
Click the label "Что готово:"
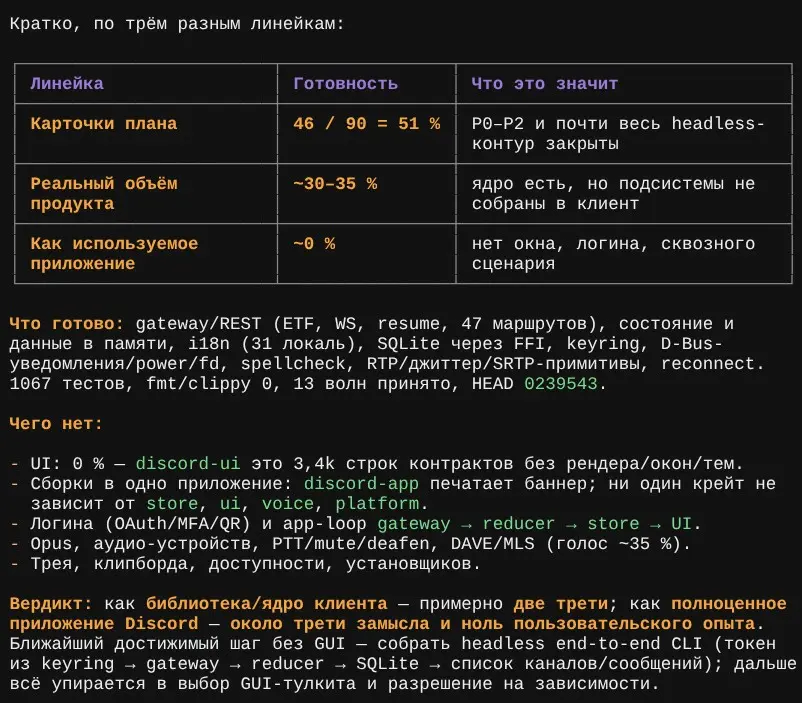[x=66, y=323]
